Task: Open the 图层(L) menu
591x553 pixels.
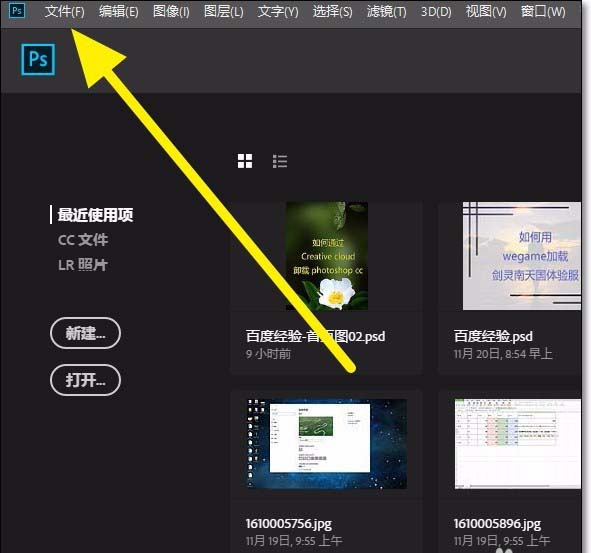Action: 224,12
